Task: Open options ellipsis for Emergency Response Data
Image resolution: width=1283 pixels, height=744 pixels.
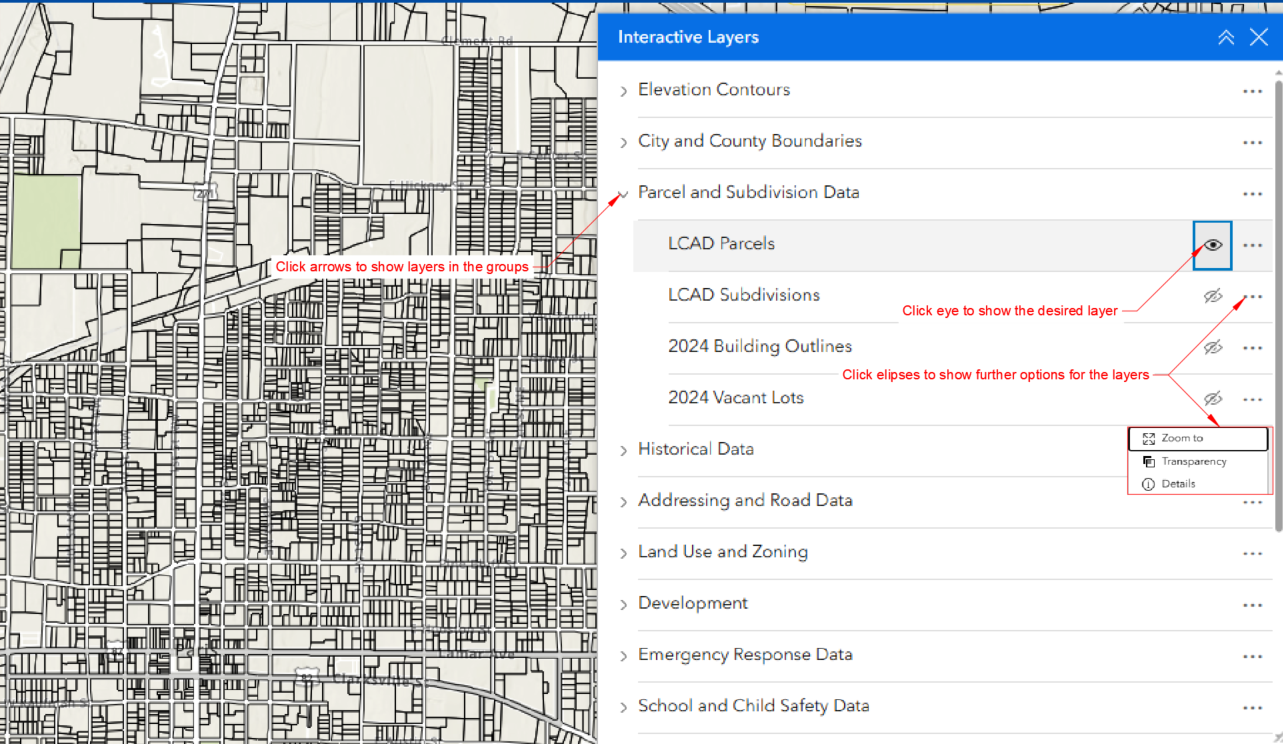Action: click(x=1252, y=656)
